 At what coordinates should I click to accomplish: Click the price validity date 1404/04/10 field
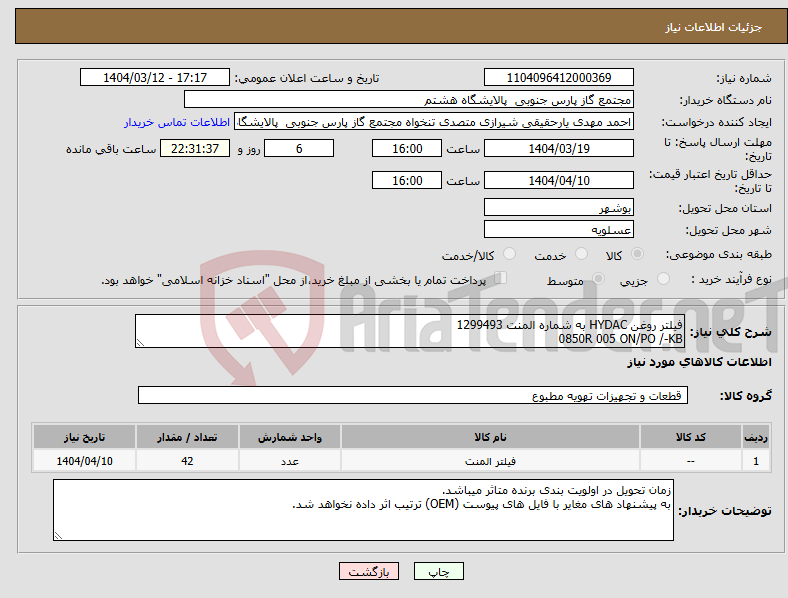558,180
